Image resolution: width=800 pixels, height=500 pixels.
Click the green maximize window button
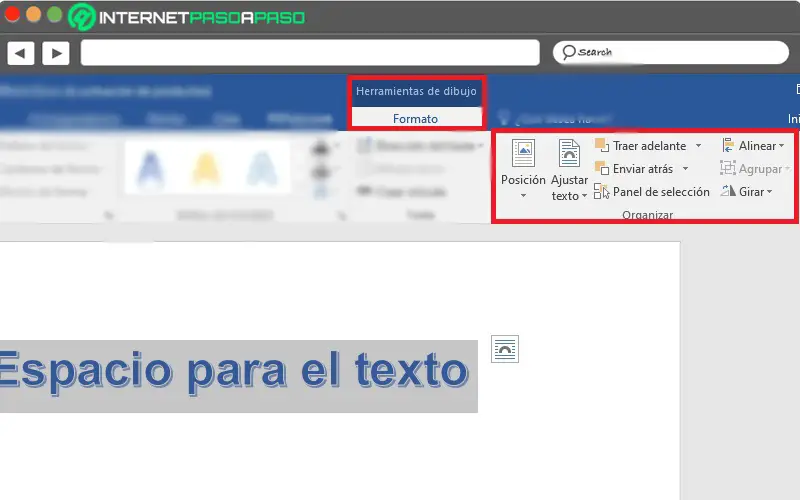point(55,14)
